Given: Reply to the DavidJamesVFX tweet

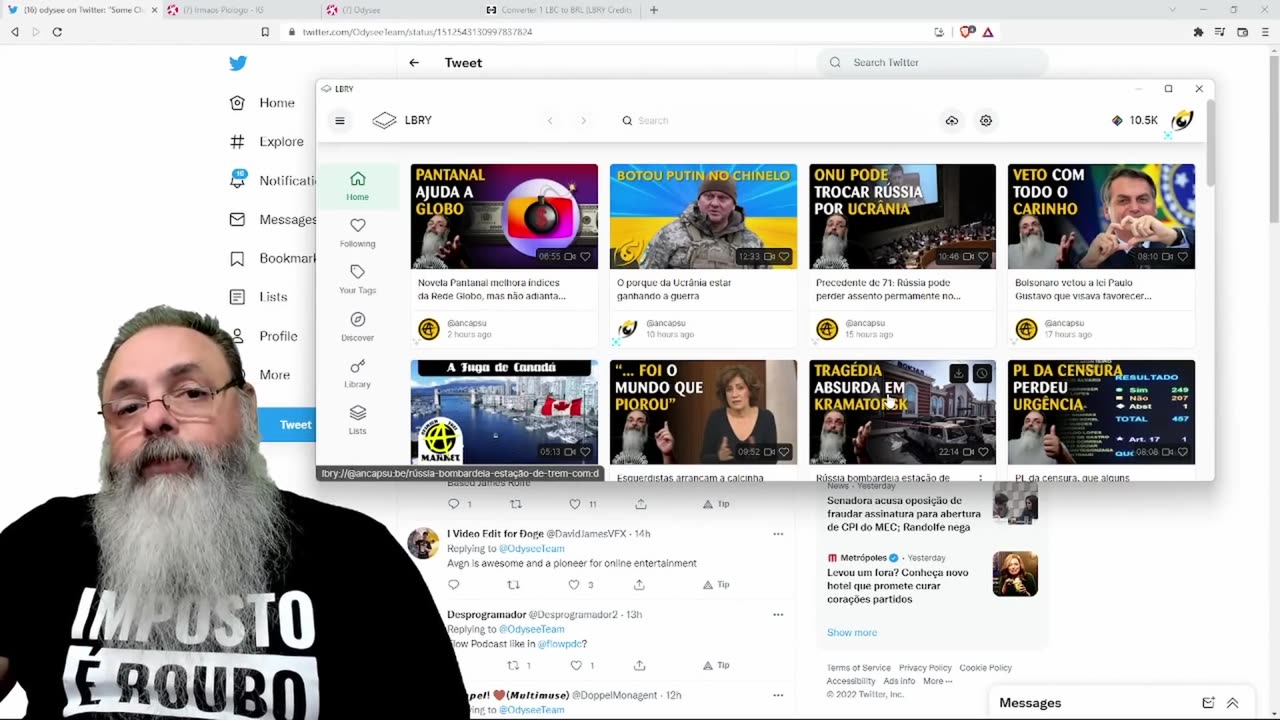Looking at the screenshot, I should pos(453,585).
